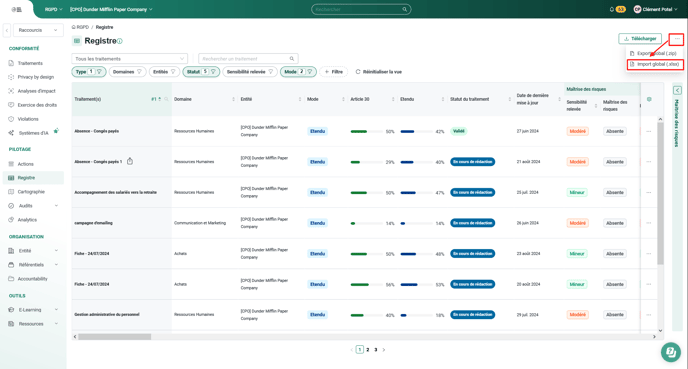Open the Raccourcis dropdown

38,30
